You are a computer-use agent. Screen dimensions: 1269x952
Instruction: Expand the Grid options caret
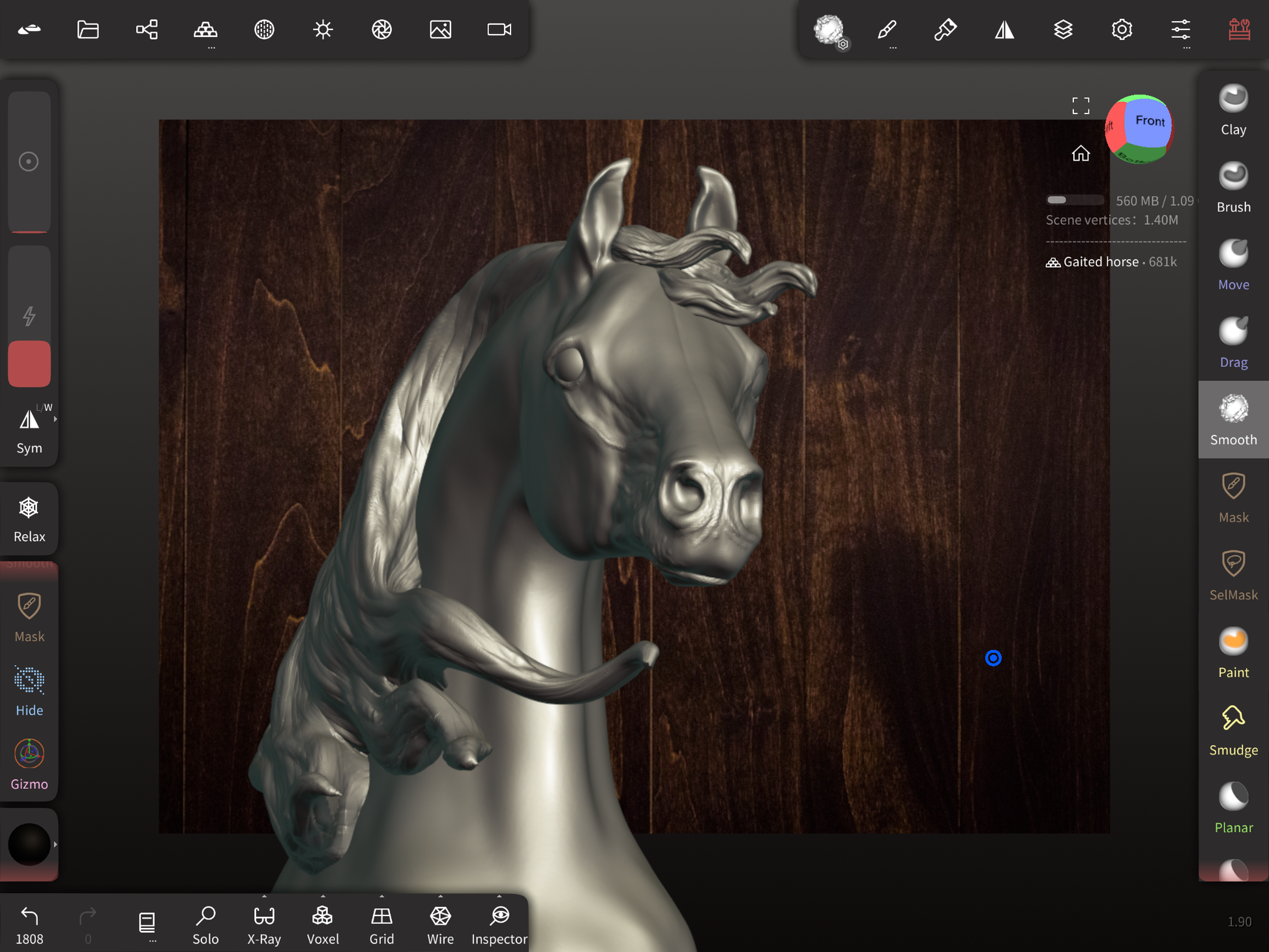(381, 897)
